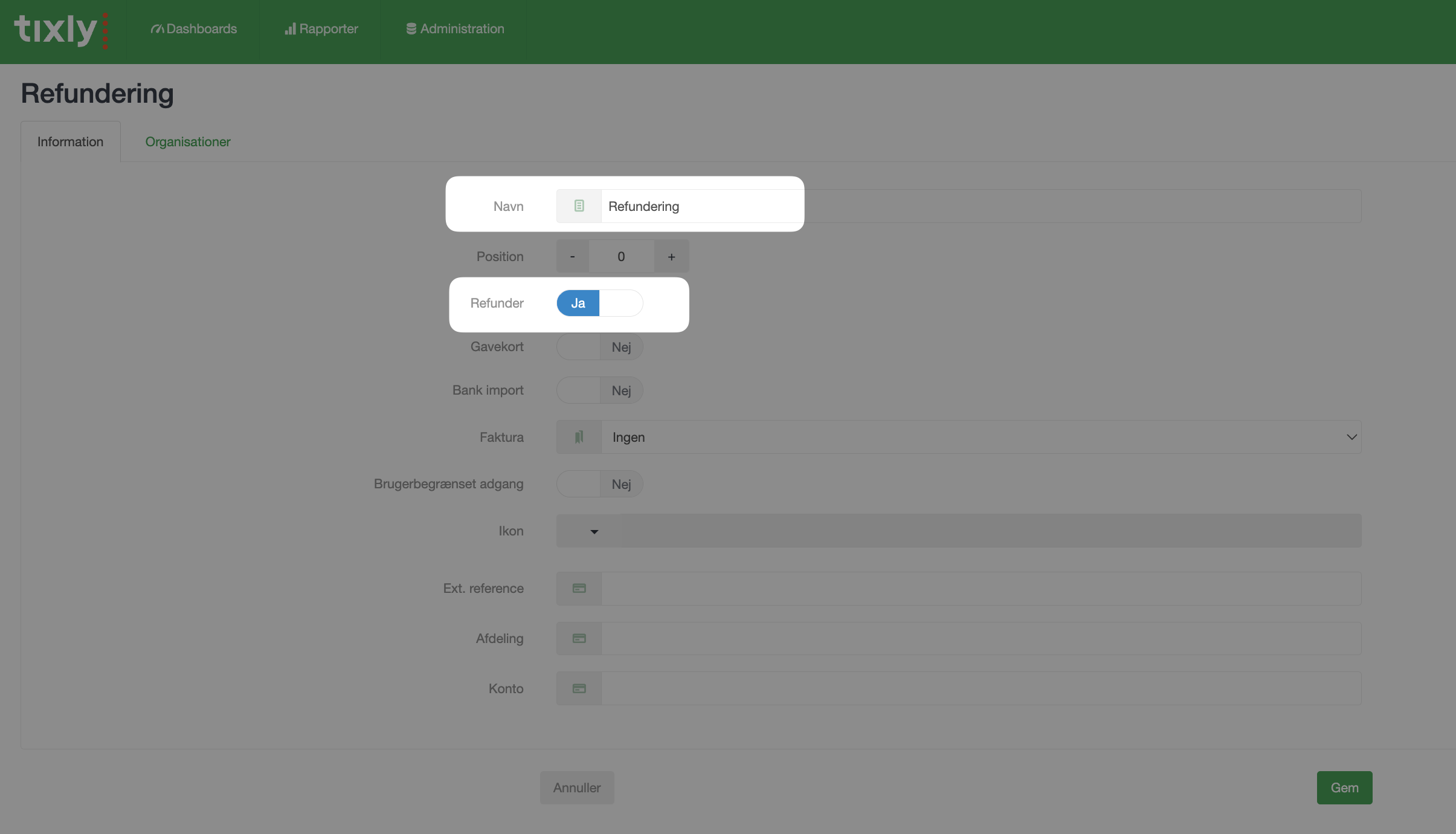The height and width of the screenshot is (834, 1456).
Task: Open the Faktura dropdown showing Ingen
Action: pos(981,437)
